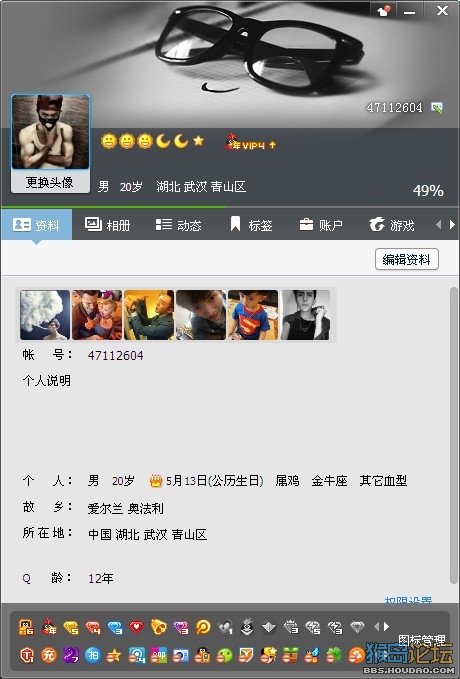This screenshot has width=460, height=679.
Task: Click the yellow diamond badge icon
Action: (71, 627)
